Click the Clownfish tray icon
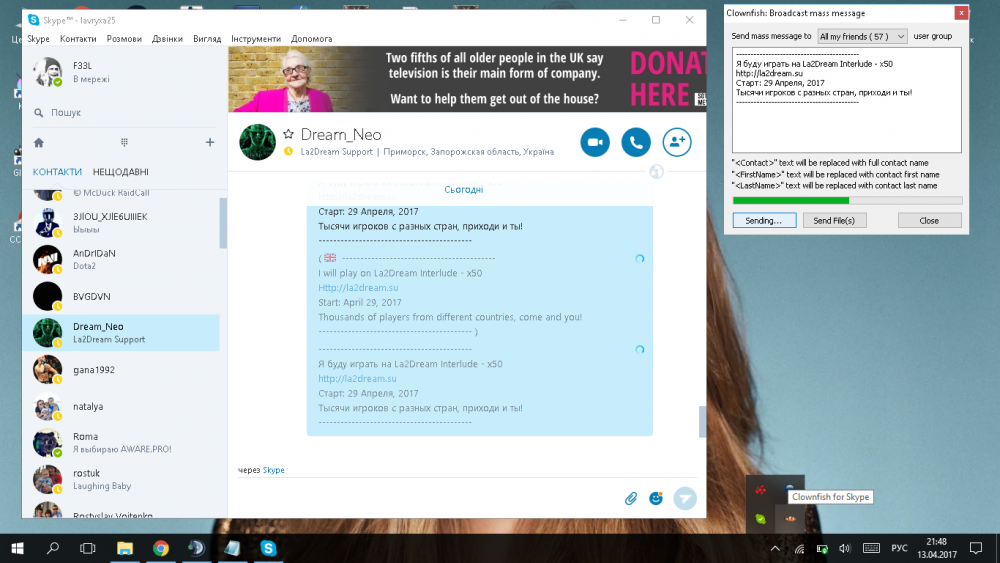 click(791, 518)
